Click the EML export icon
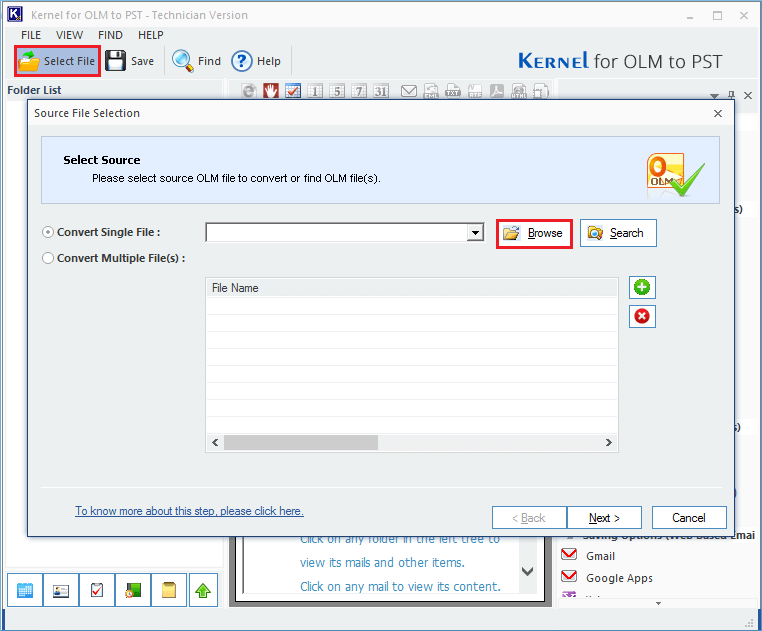The width and height of the screenshot is (762, 631). pos(431,91)
